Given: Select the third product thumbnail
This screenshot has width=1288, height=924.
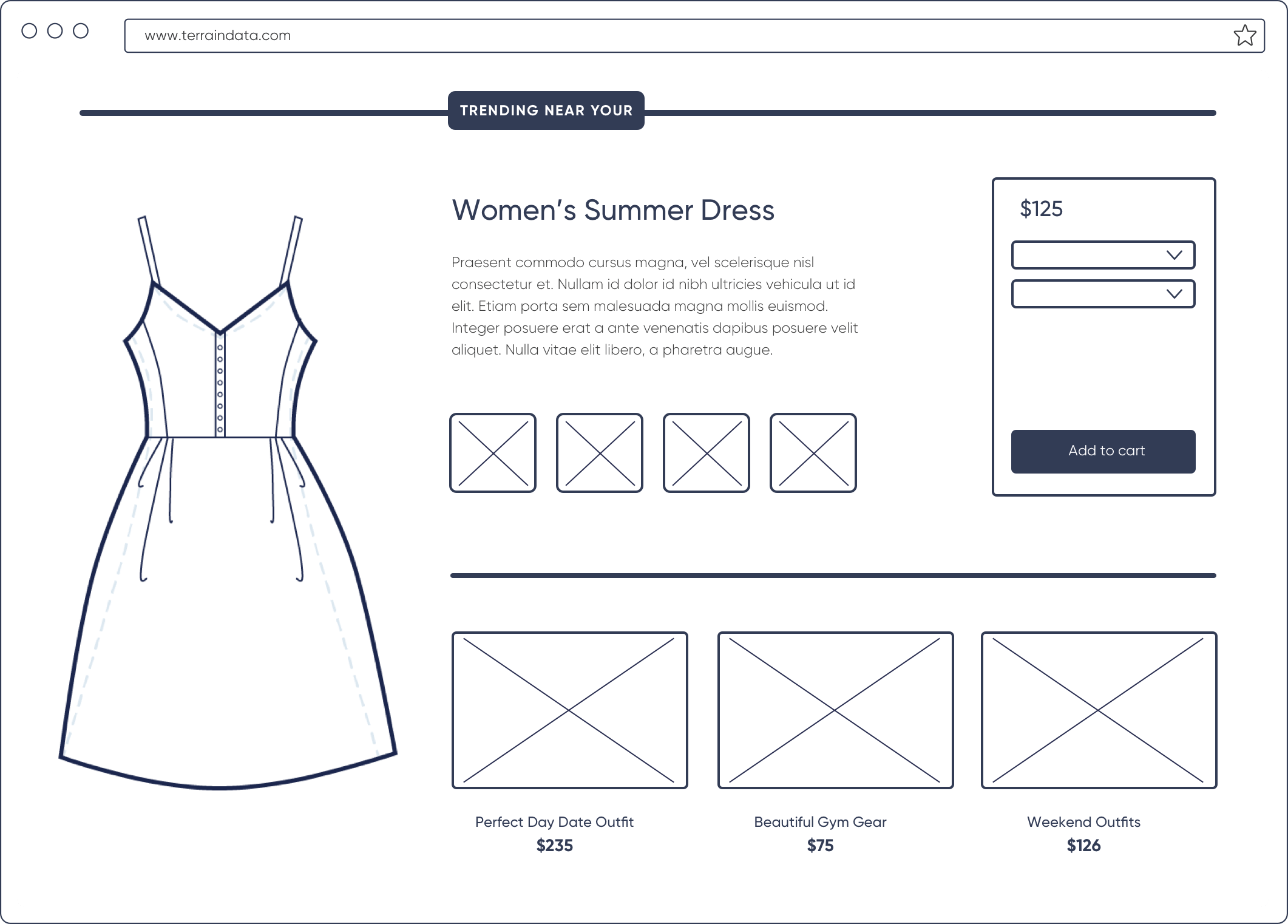Looking at the screenshot, I should pyautogui.click(x=707, y=453).
